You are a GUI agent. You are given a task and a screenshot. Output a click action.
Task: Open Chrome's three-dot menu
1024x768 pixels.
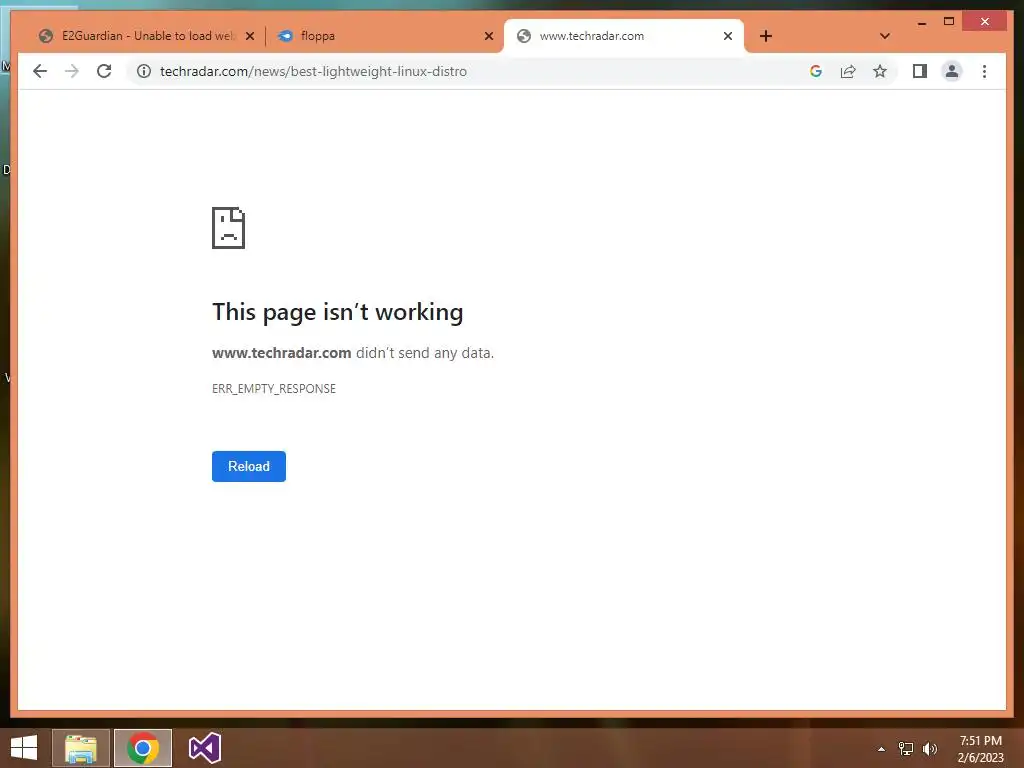[x=984, y=71]
